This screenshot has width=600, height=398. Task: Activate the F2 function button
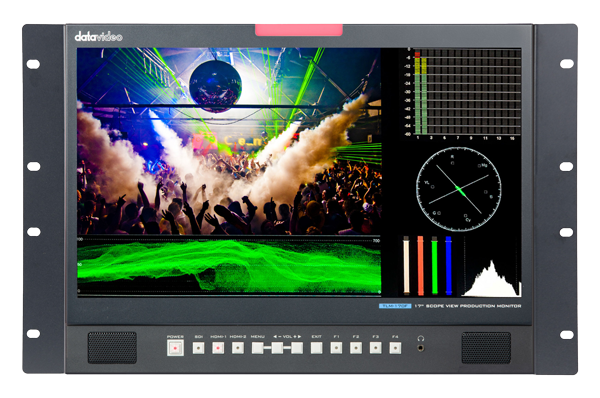coord(356,348)
